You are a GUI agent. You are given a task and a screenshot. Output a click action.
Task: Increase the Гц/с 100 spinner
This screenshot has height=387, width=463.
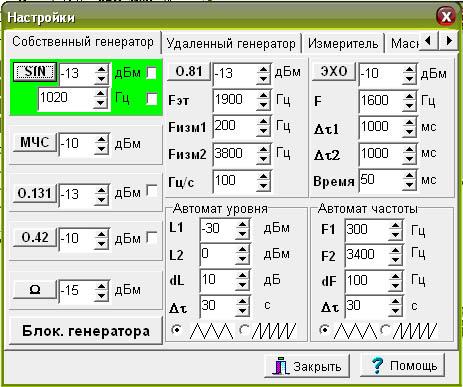[263, 176]
